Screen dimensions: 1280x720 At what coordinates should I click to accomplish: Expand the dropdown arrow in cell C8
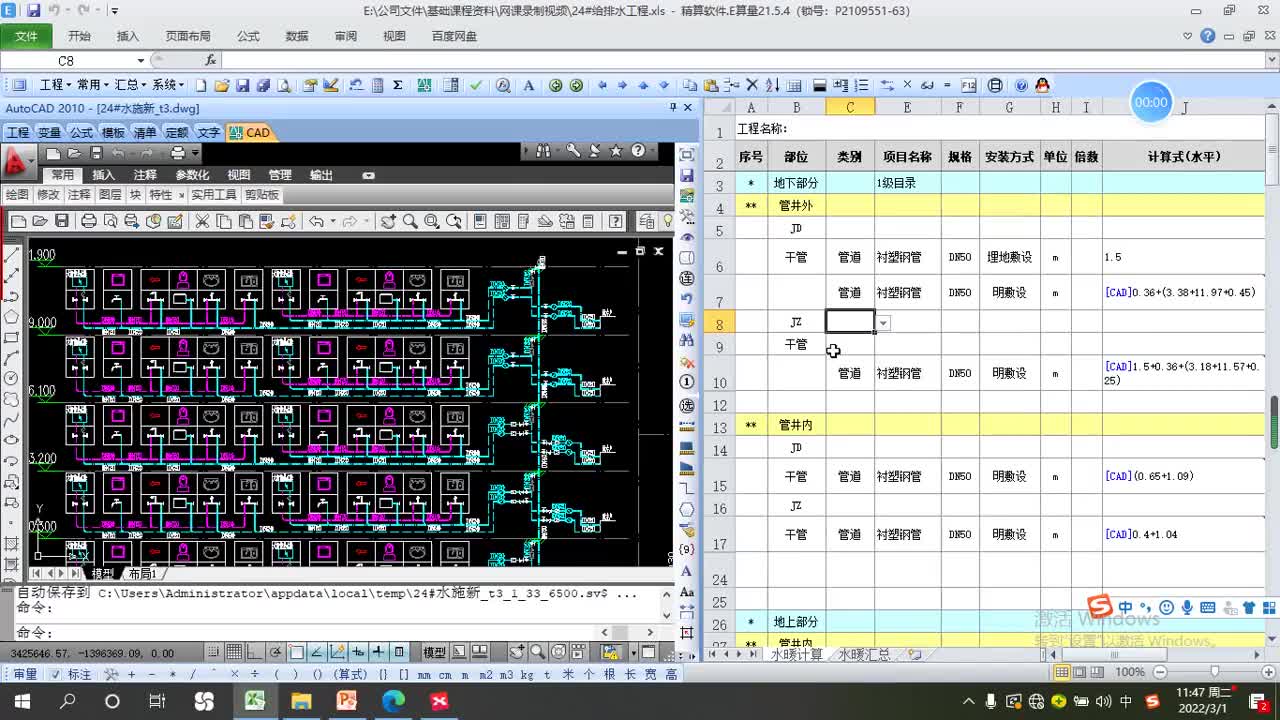pos(882,323)
